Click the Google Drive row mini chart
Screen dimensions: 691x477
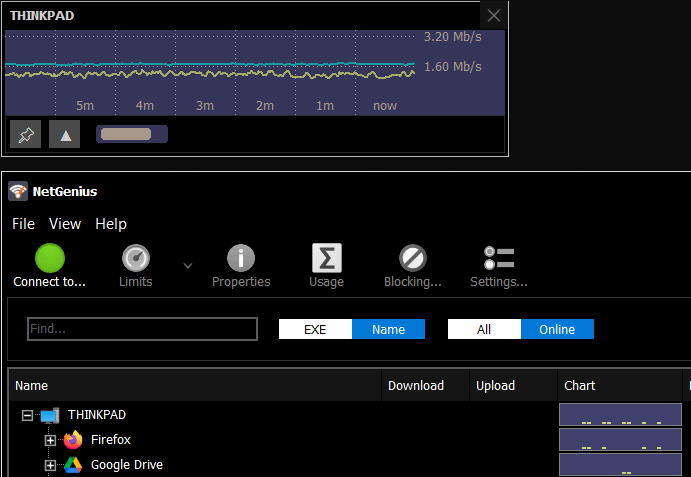tap(620, 465)
